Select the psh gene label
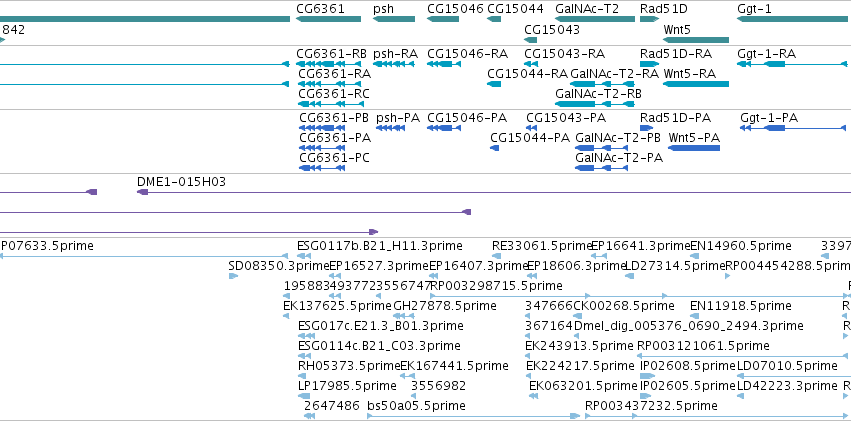The width and height of the screenshot is (851, 421). click(383, 9)
